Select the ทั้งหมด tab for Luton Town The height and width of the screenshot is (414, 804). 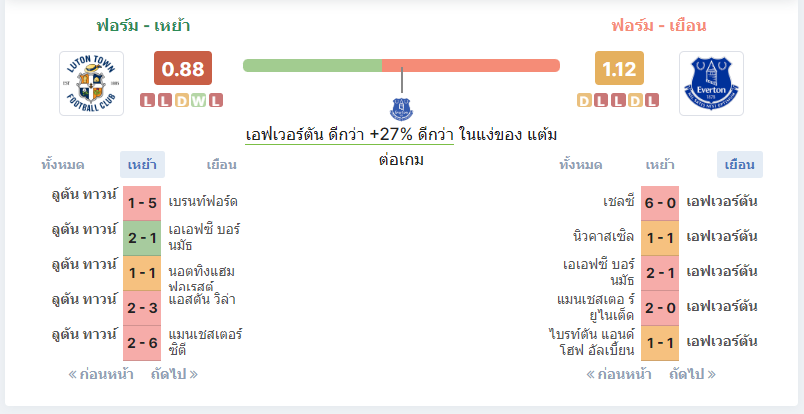63,165
